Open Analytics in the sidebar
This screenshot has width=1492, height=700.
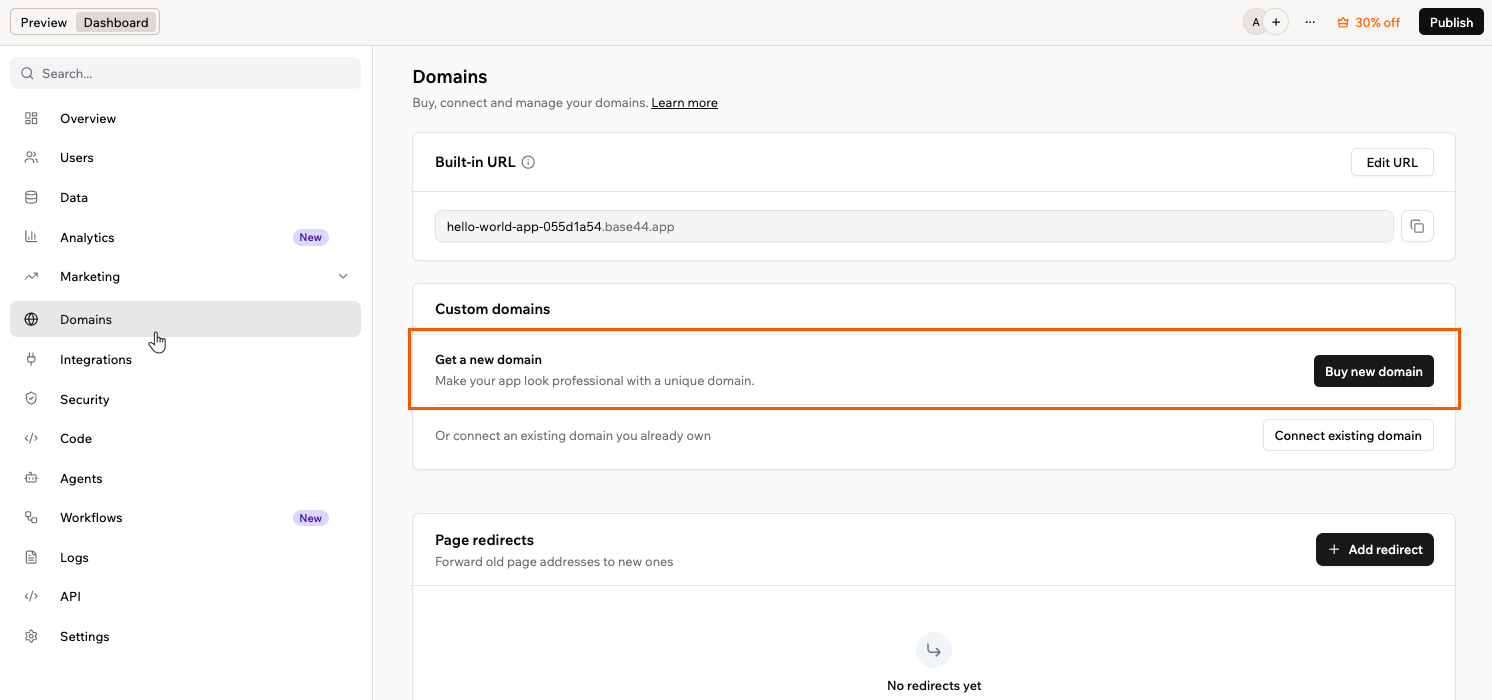[x=185, y=237]
